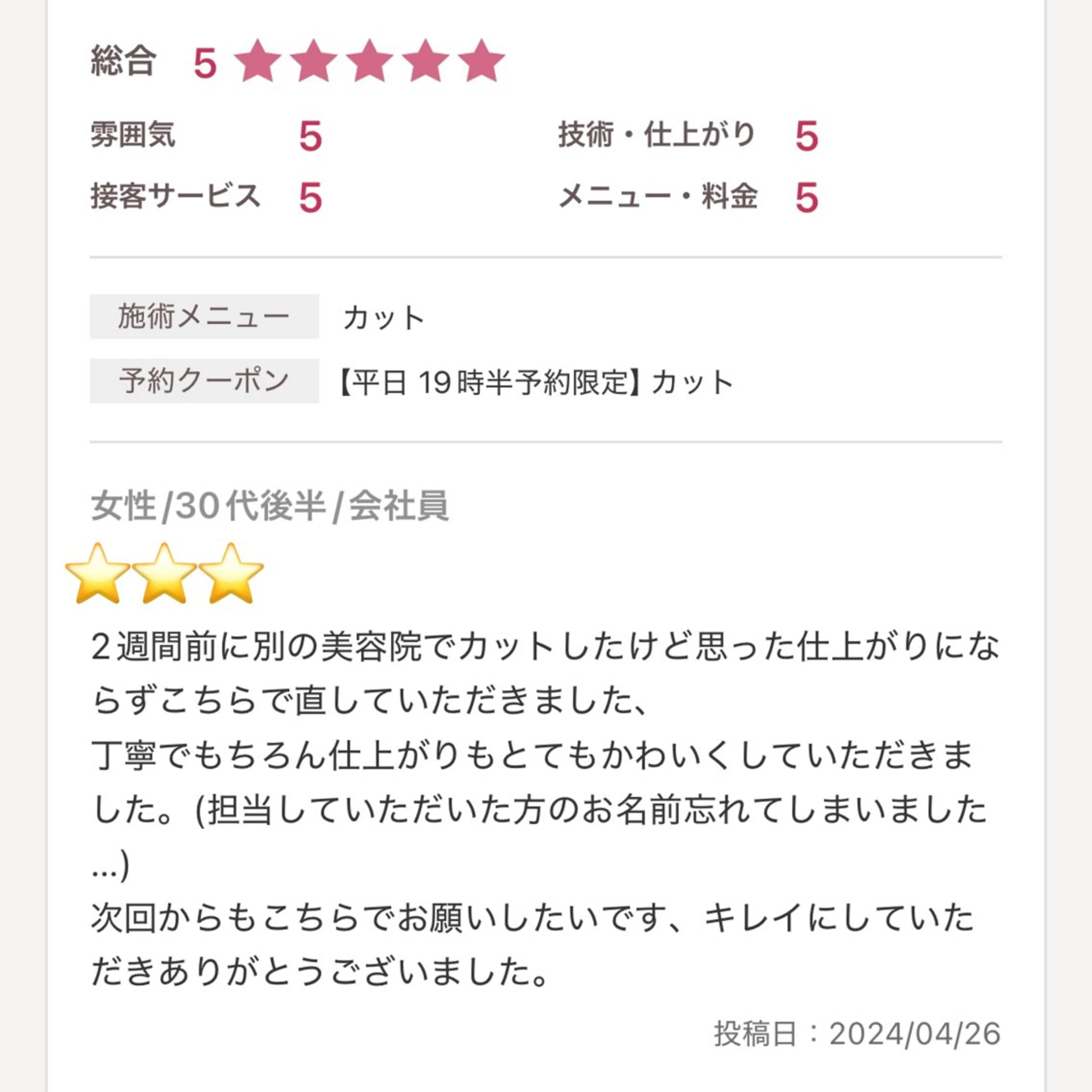Click the メニュー・料金 rating label
1092x1092 pixels.
point(658,197)
